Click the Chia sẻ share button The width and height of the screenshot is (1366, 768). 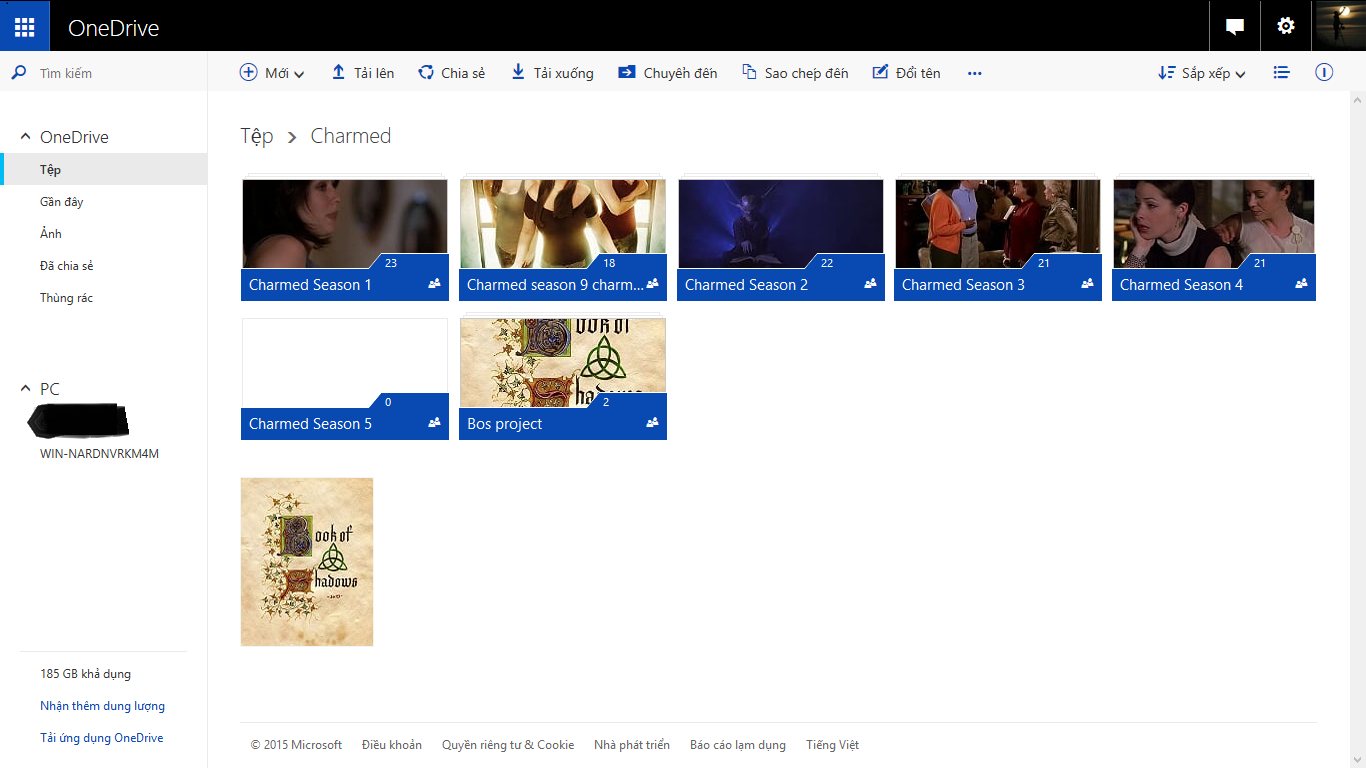pyautogui.click(x=451, y=73)
